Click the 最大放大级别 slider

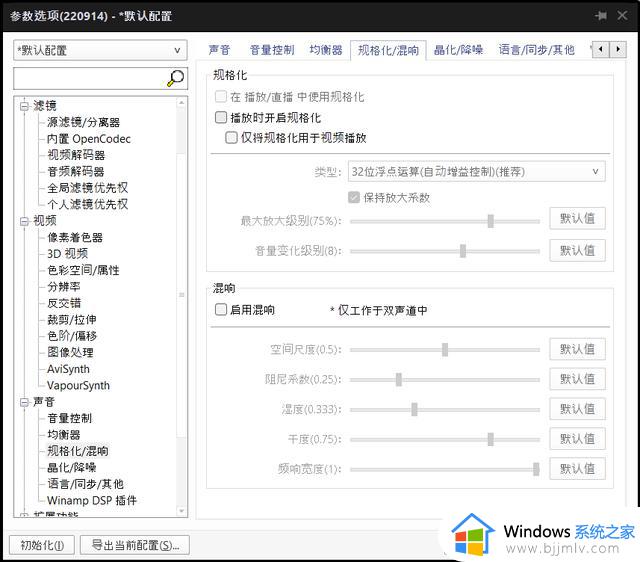point(445,221)
